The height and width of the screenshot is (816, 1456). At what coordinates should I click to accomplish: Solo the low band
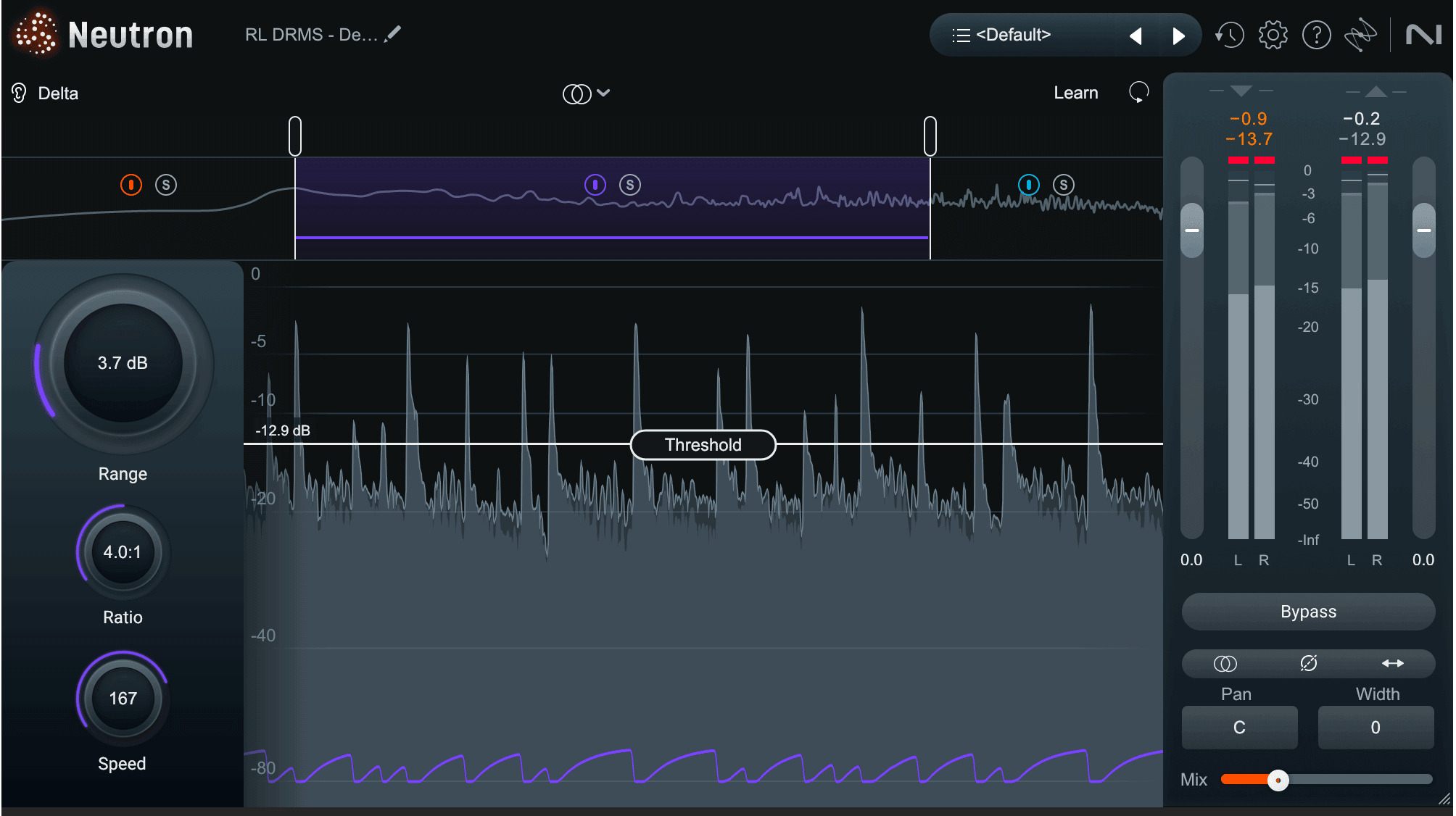pyautogui.click(x=166, y=185)
